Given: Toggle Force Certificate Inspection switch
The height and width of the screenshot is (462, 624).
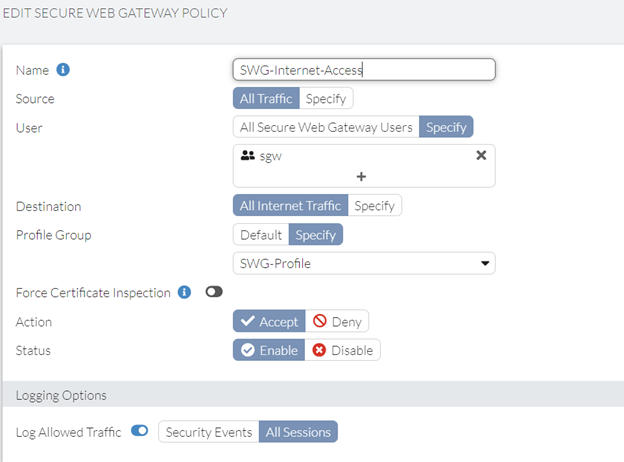Looking at the screenshot, I should pyautogui.click(x=214, y=293).
